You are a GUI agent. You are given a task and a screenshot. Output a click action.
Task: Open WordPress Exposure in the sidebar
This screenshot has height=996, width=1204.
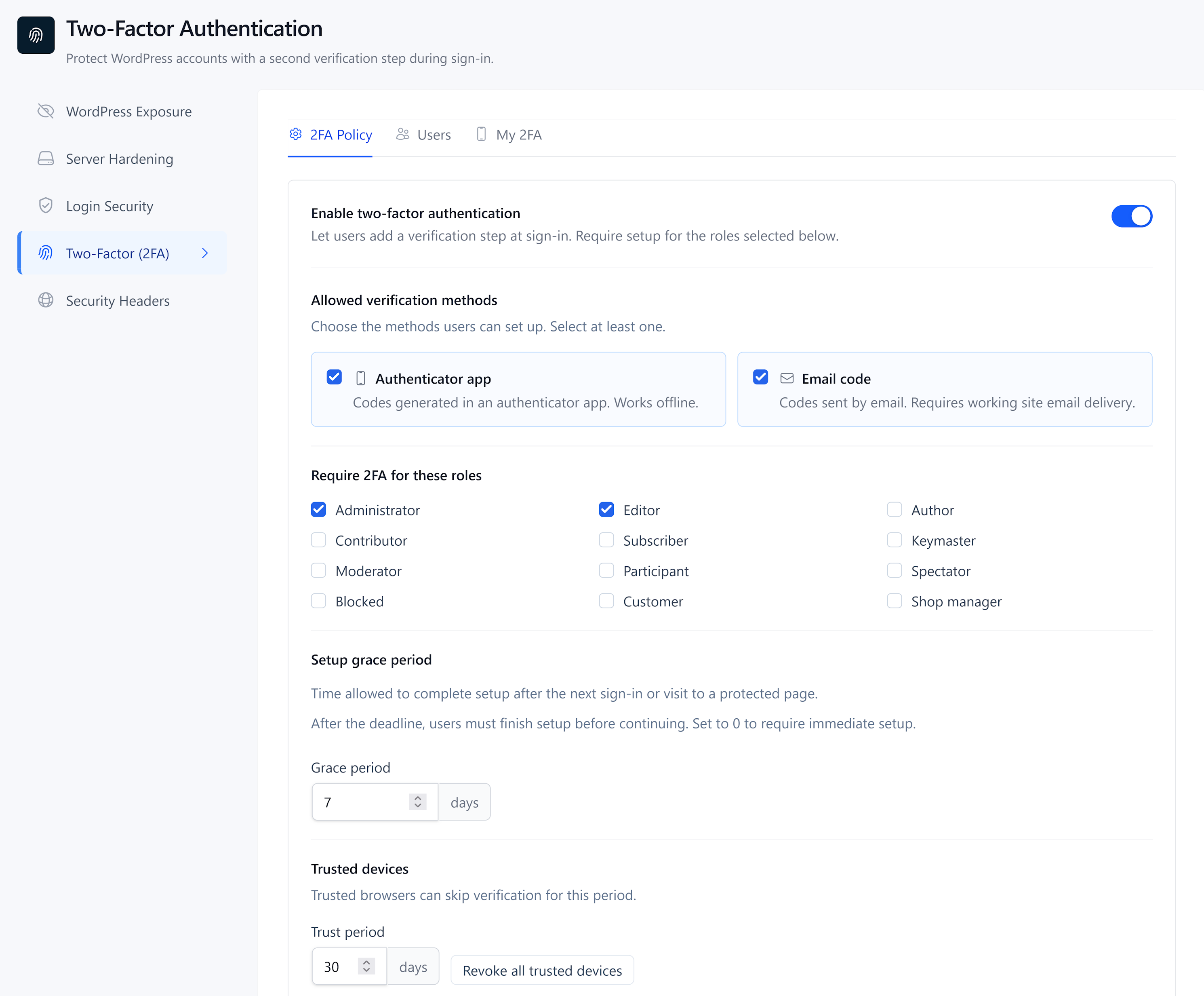123,111
